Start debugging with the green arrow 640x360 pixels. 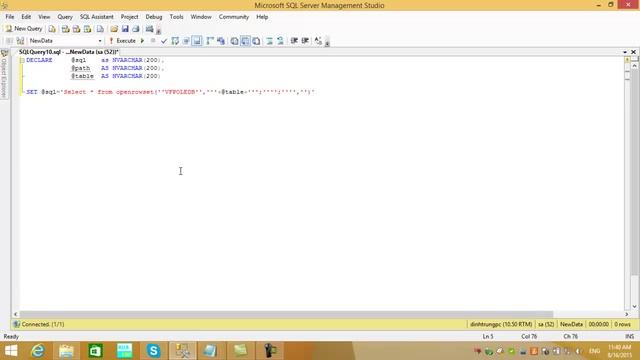coord(142,41)
